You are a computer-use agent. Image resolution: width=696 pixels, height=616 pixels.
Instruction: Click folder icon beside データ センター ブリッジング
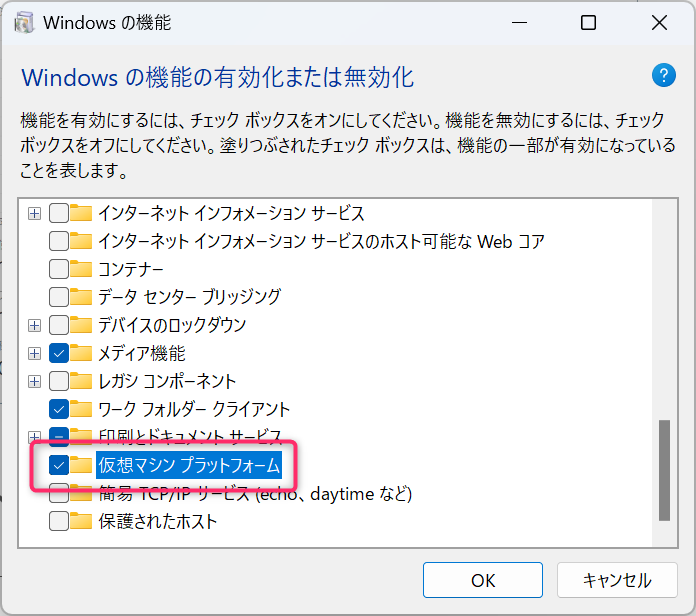coord(81,297)
